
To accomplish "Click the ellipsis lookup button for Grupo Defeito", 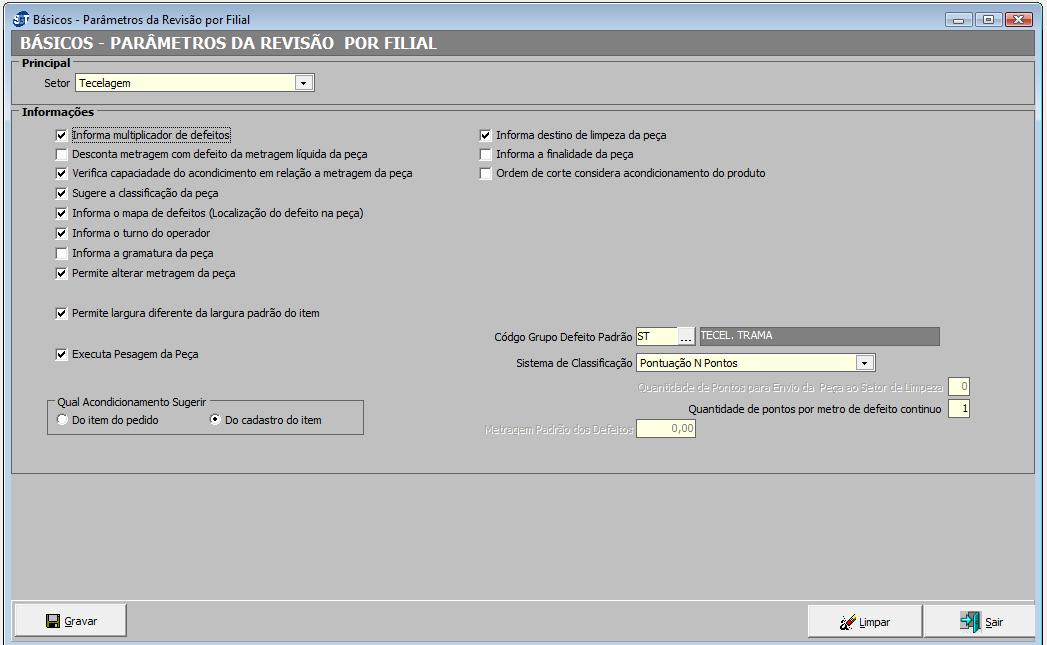I will tap(686, 337).
